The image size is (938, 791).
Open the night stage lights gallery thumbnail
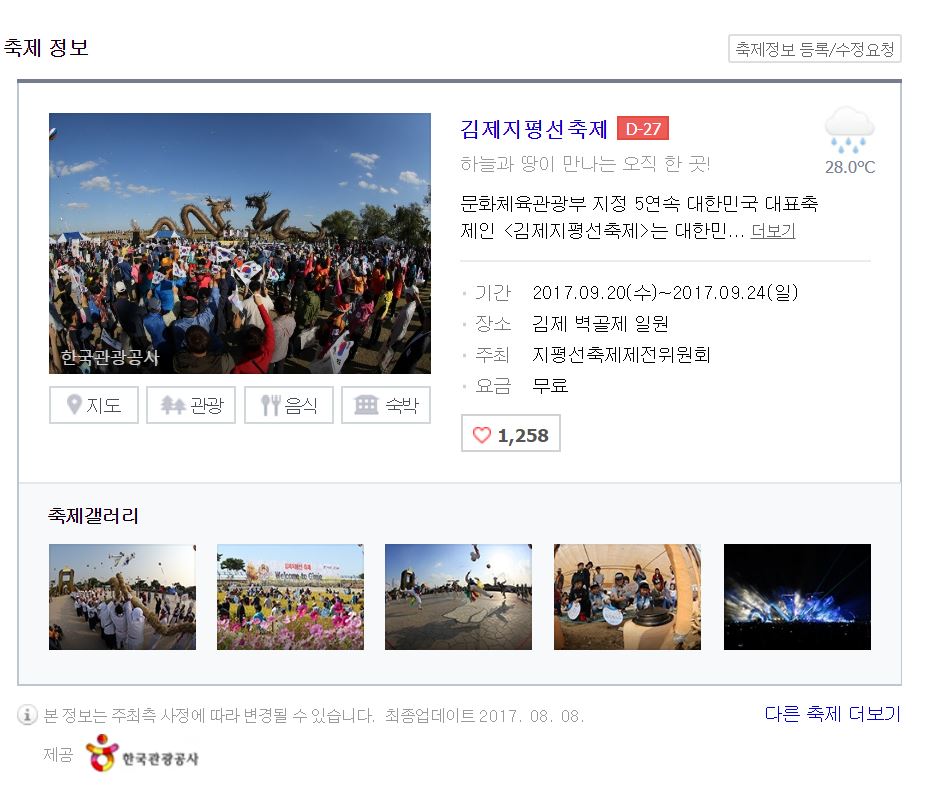(797, 597)
